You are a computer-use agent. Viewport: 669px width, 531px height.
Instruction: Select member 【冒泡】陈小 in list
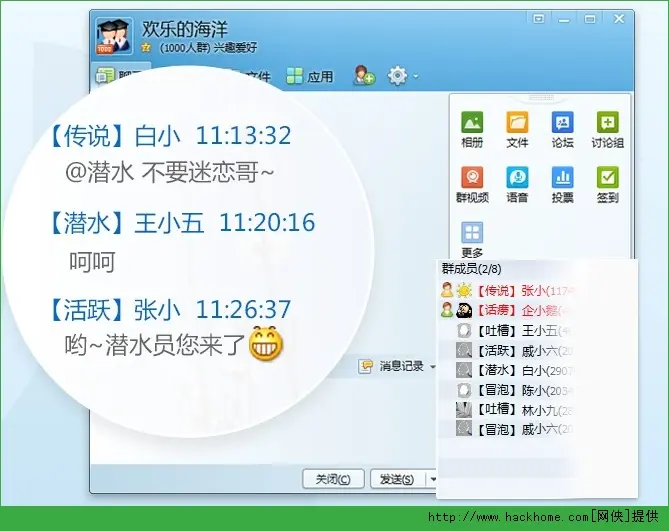coord(508,390)
